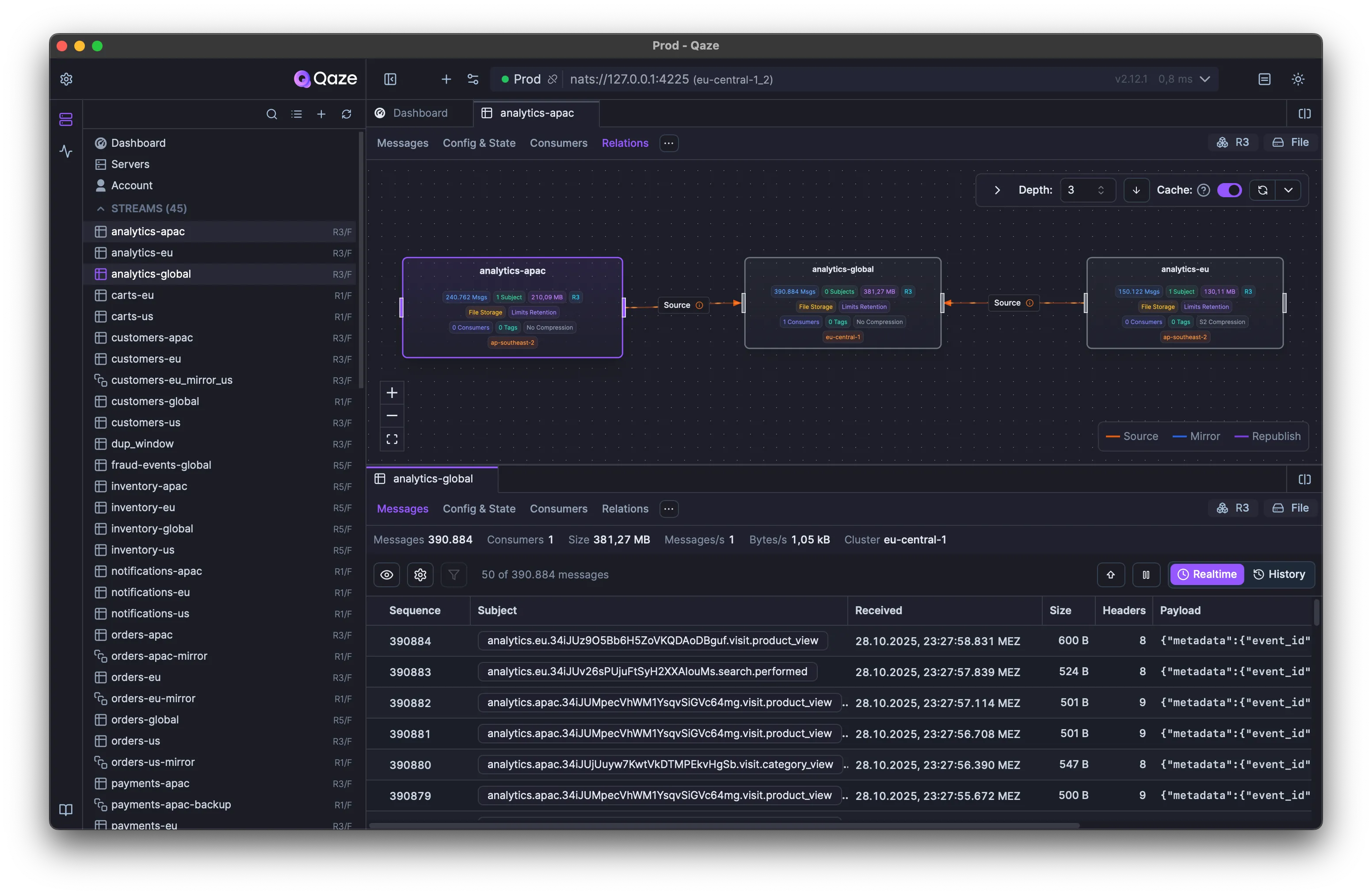The image size is (1372, 895).
Task: Refresh the streams list
Action: [x=346, y=114]
